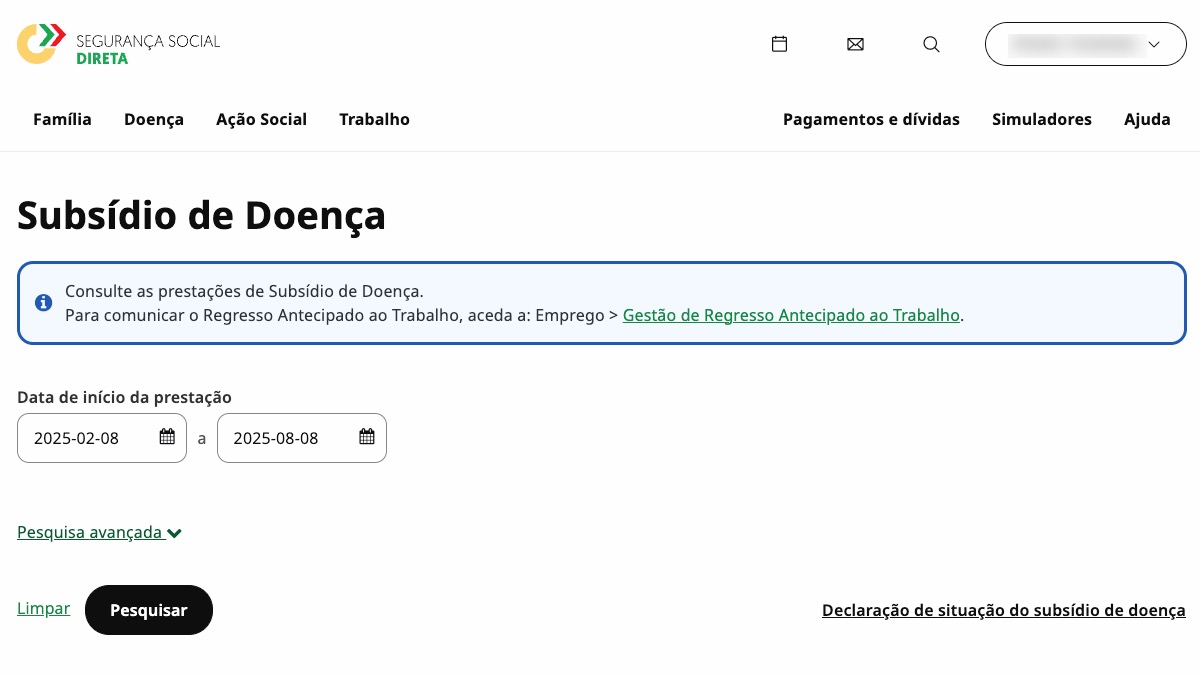
Task: Expand Pesquisa avançada section
Action: (x=99, y=533)
